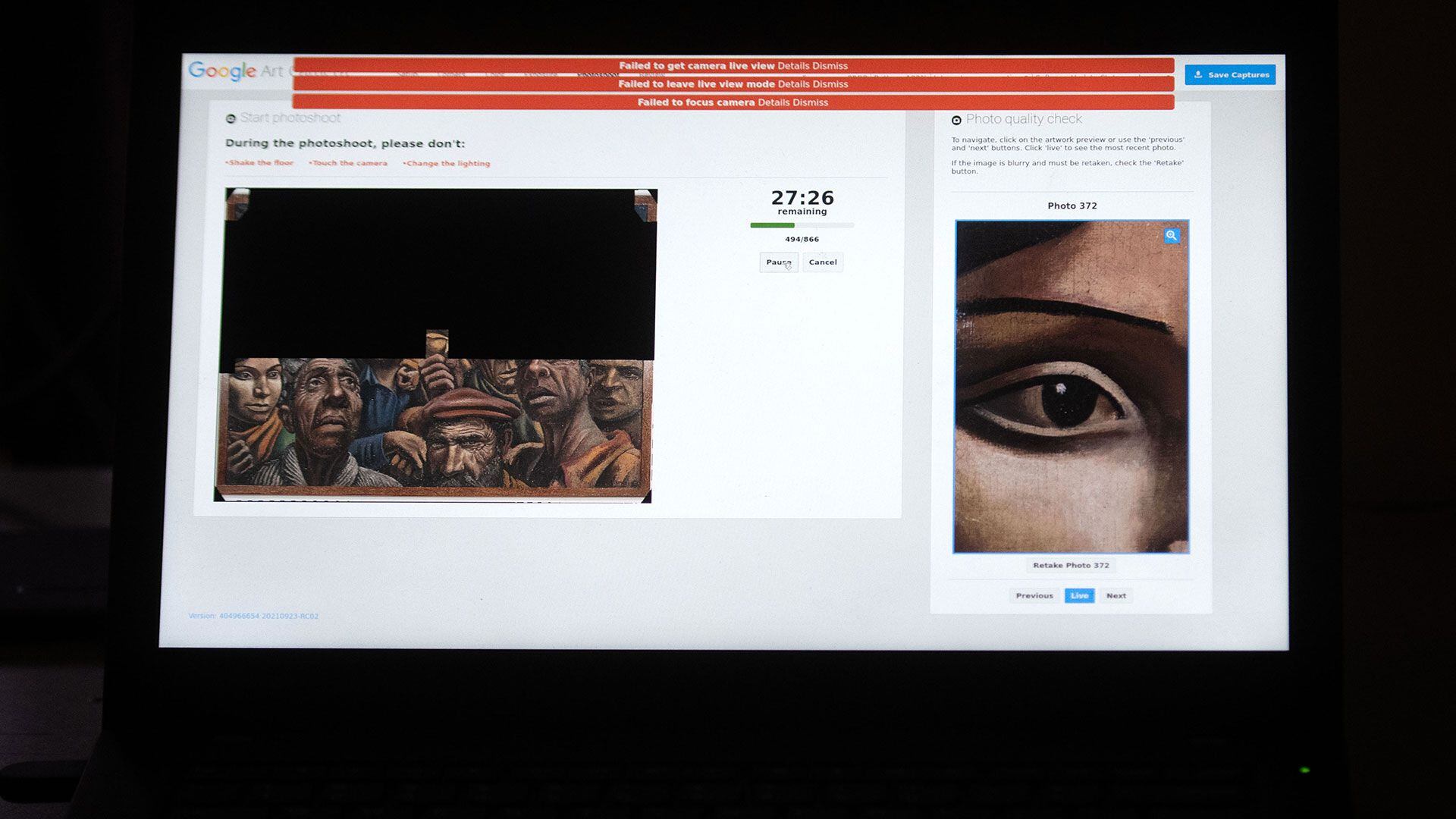Screen dimensions: 1456x819
Task: Open Details of 'Failed to focus camera' error
Action: click(x=773, y=102)
